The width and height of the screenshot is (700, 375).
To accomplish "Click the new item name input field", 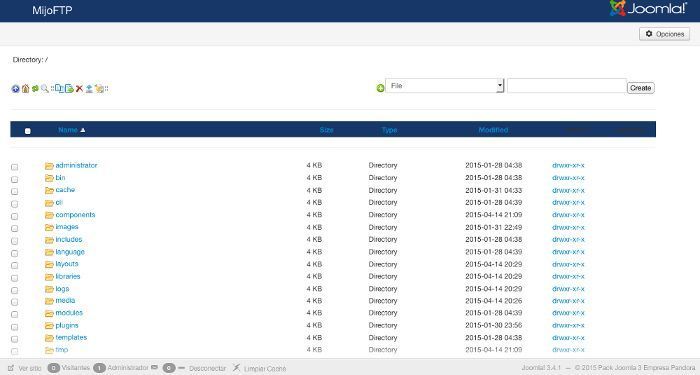I will 567,86.
